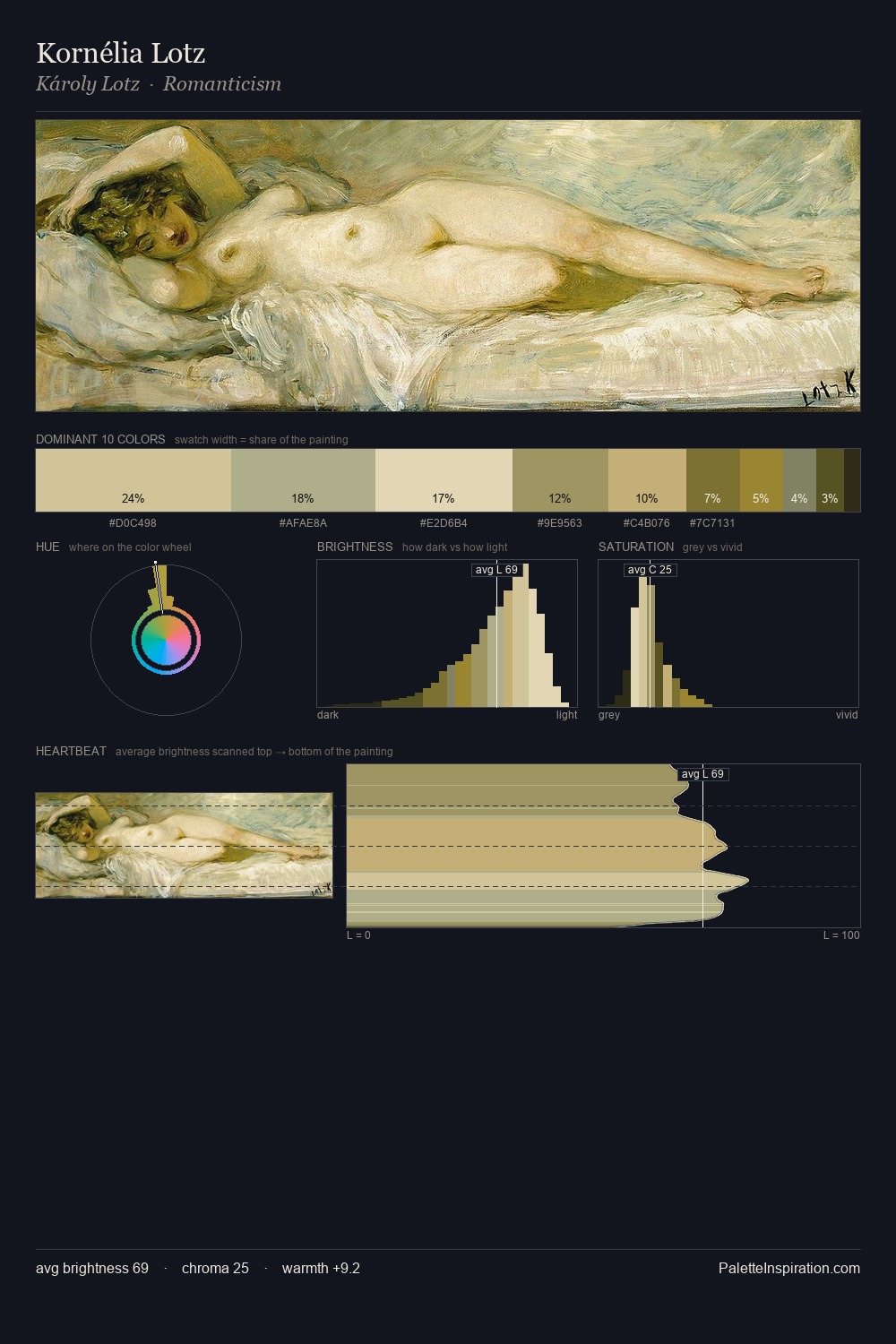This screenshot has height=1344, width=896.
Task: Click the 'HUE' section heading
Action: pos(47,547)
